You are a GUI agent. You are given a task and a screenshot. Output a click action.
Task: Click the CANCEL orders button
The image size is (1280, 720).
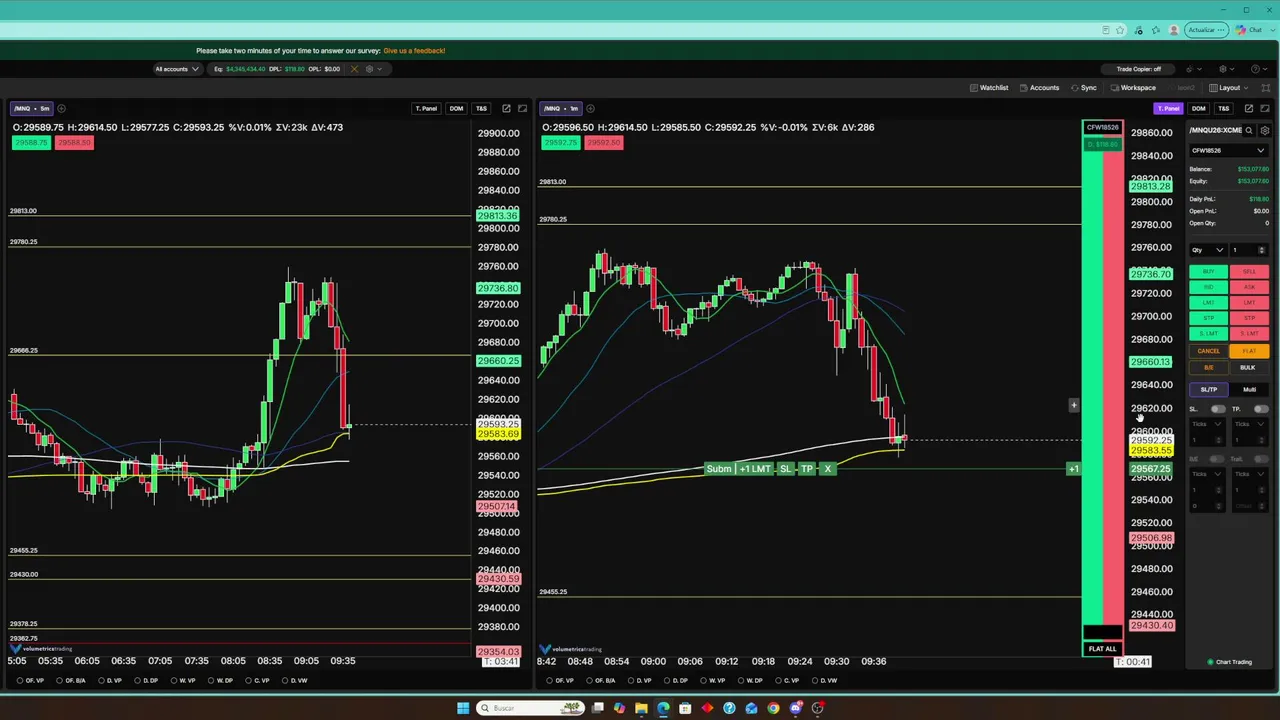pyautogui.click(x=1208, y=351)
